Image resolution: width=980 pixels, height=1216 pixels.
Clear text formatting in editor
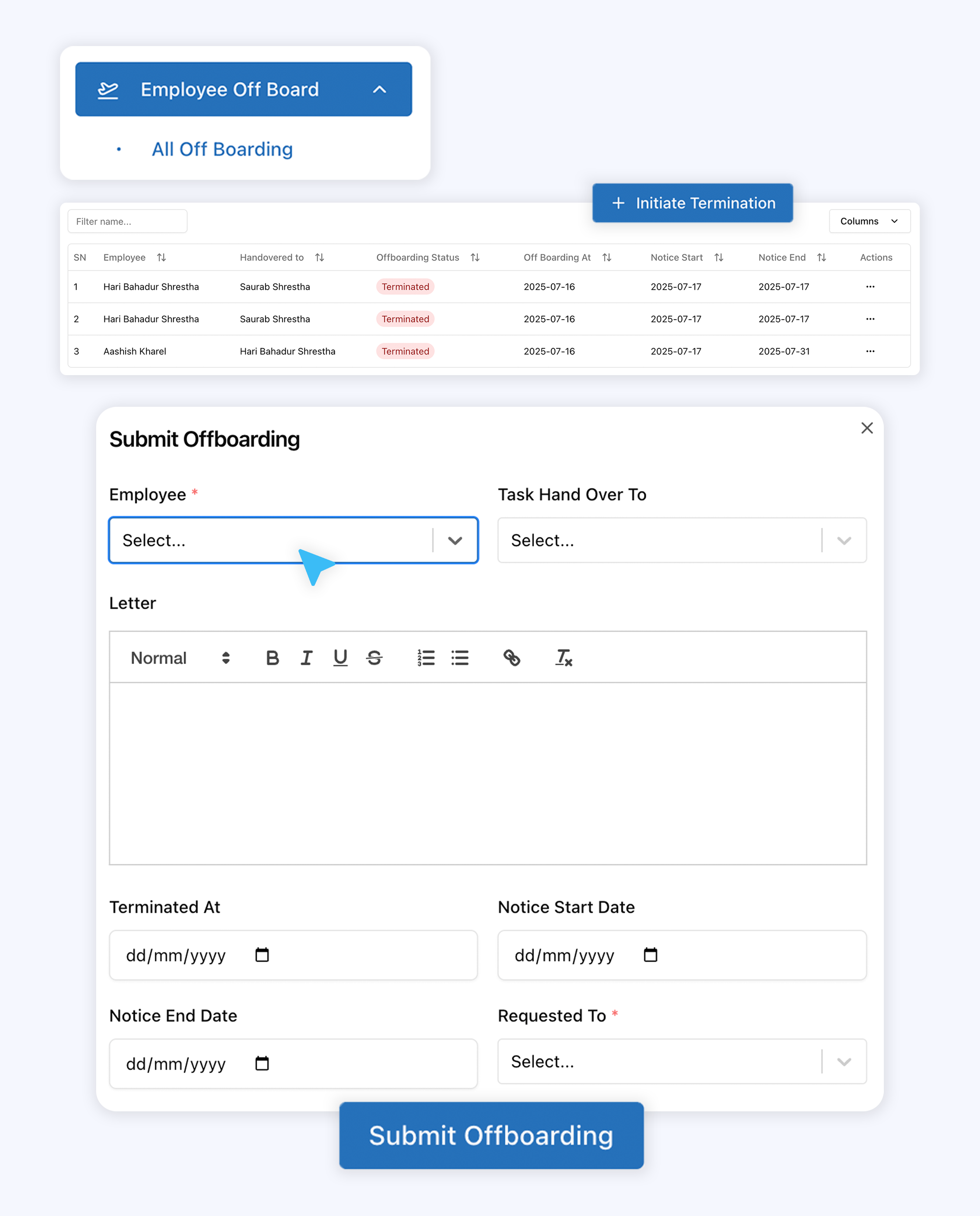(563, 658)
